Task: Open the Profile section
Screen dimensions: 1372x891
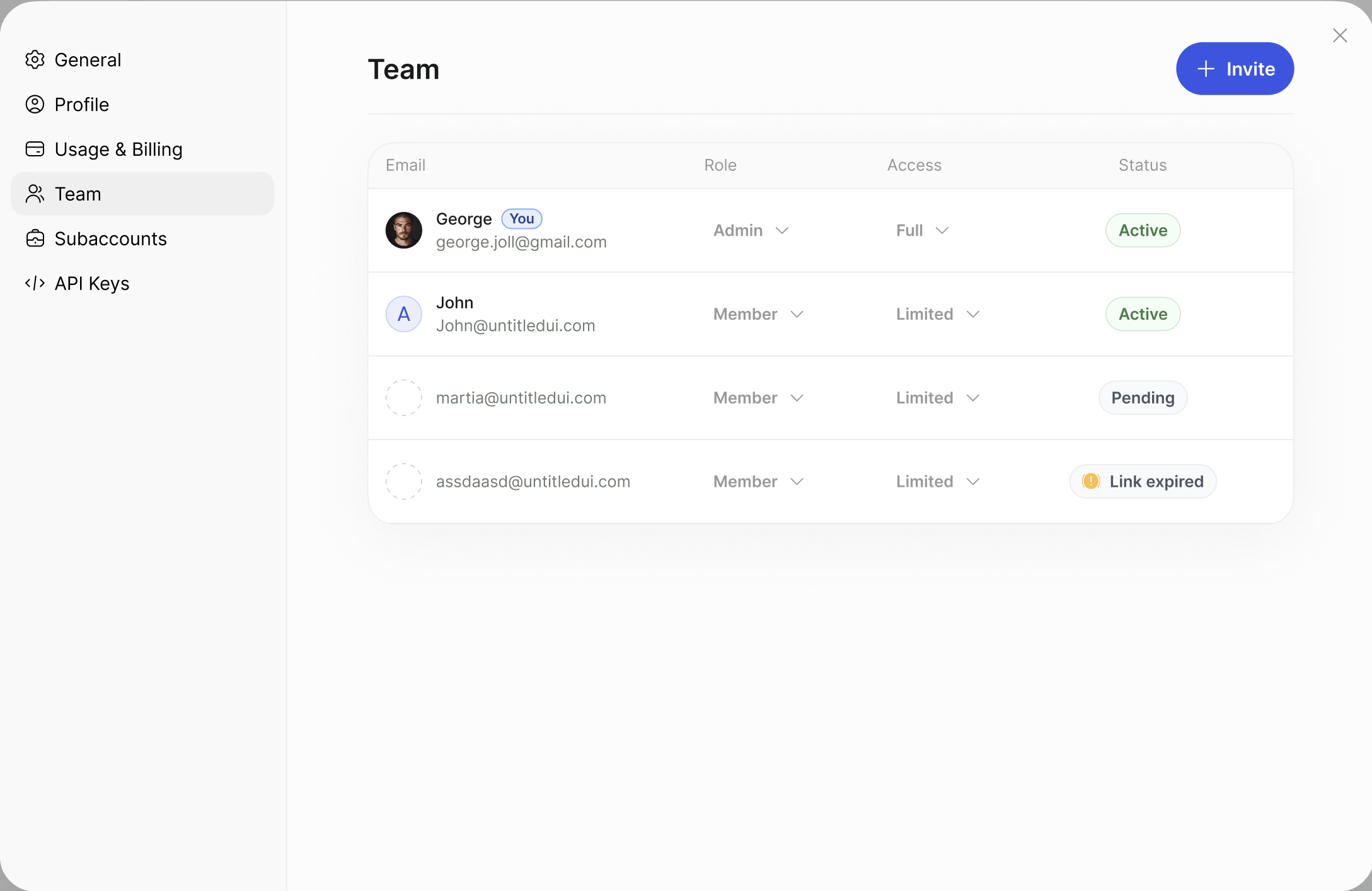Action: pos(142,105)
